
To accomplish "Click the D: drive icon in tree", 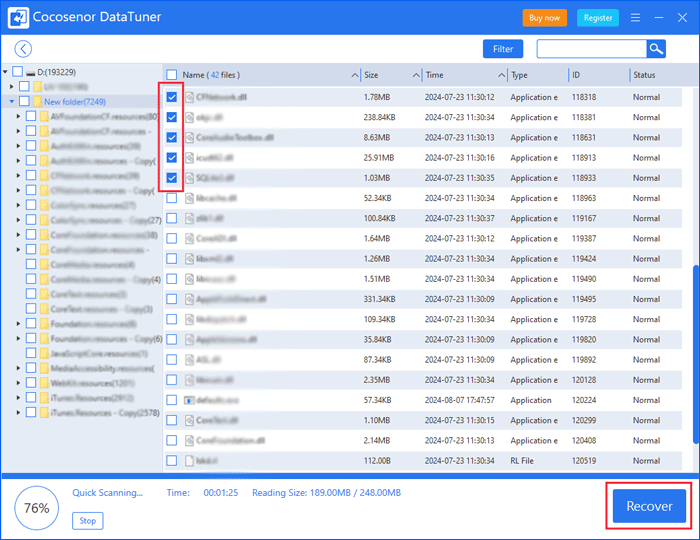I will [30, 72].
